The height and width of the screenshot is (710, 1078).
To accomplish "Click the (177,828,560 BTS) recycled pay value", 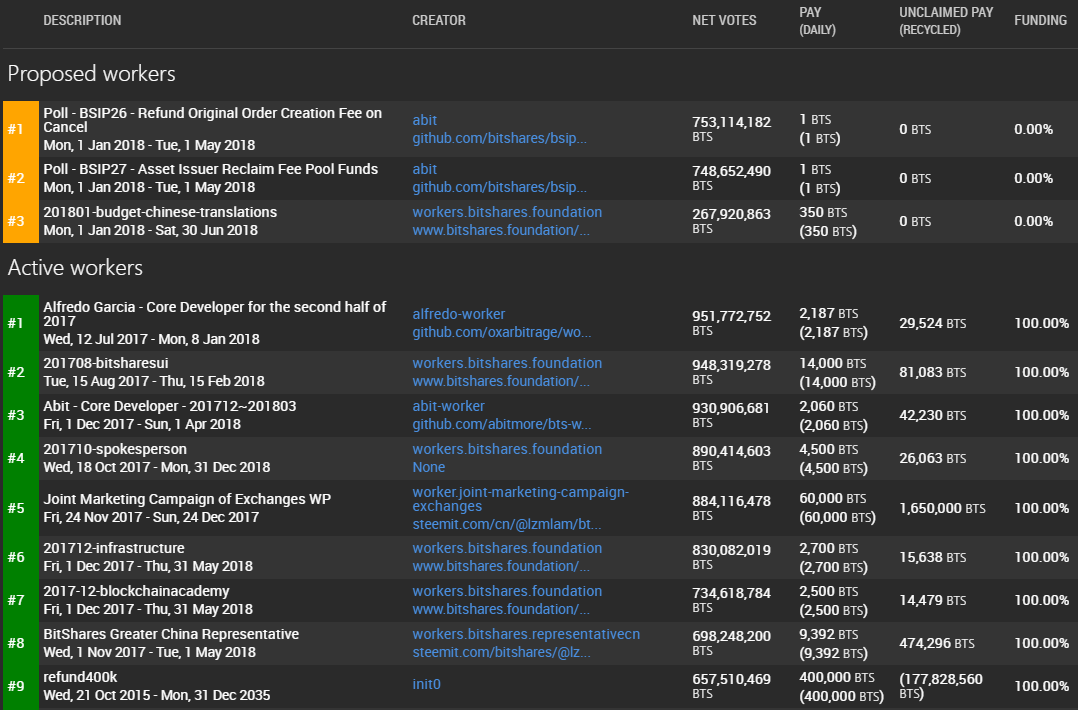I will click(940, 686).
